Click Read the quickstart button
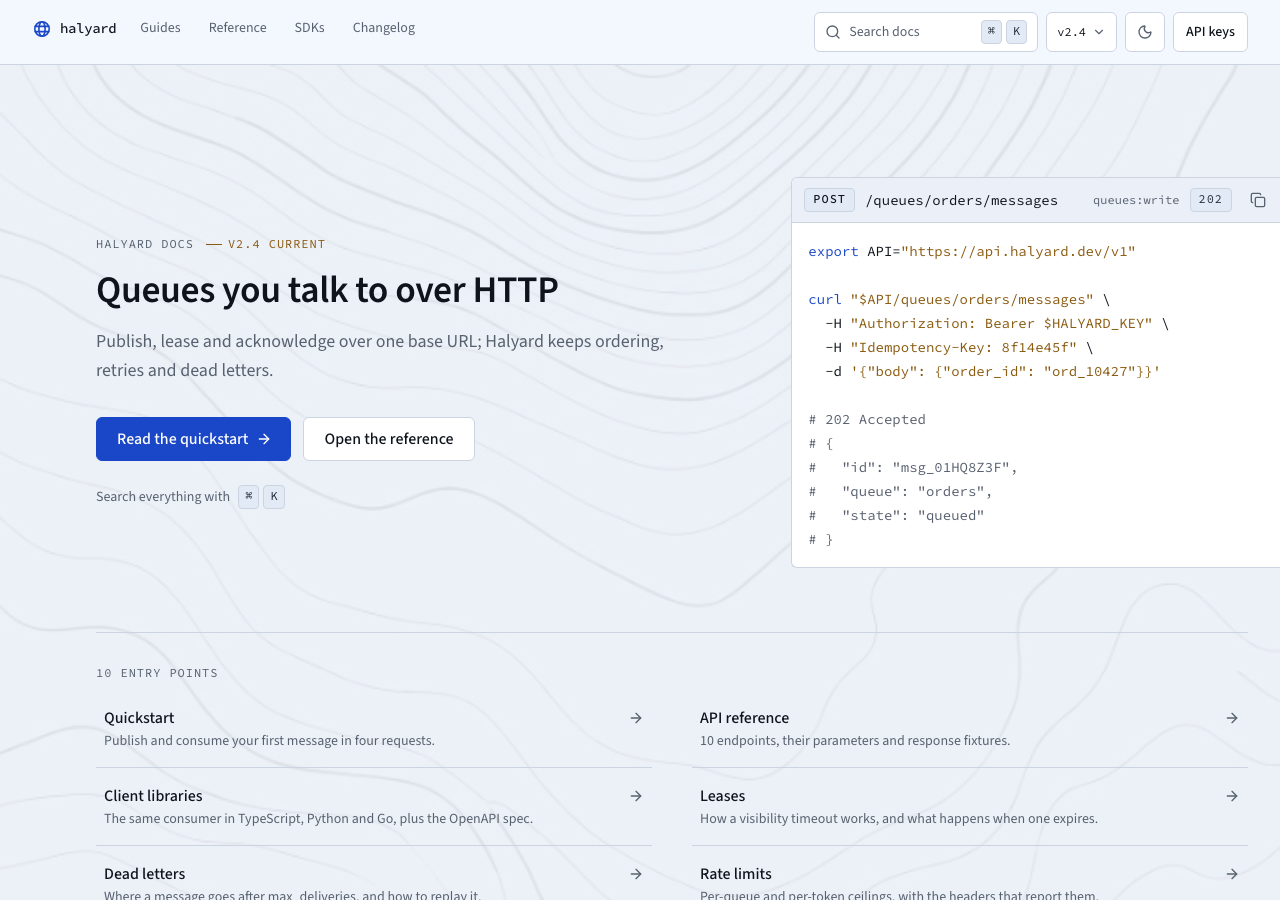Screen dimensions: 1280x900 193,439
